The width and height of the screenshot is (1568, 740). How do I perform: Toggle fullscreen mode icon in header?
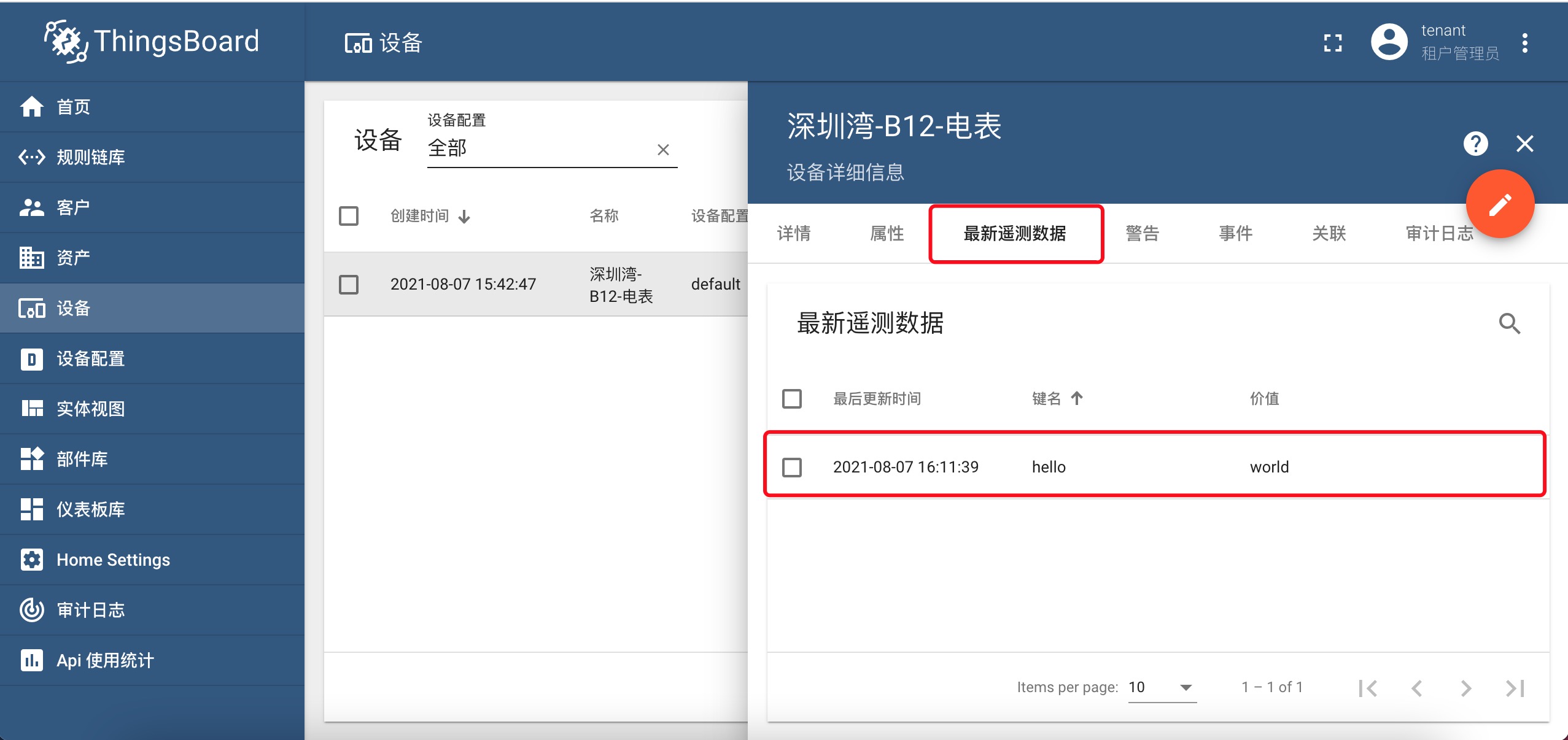pyautogui.click(x=1333, y=42)
